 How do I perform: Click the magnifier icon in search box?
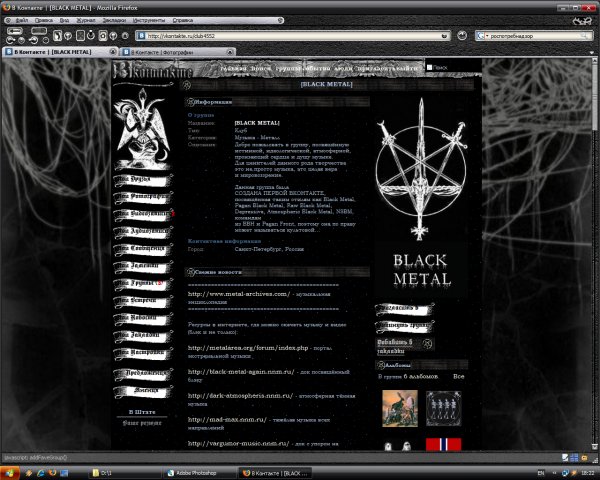click(x=584, y=36)
